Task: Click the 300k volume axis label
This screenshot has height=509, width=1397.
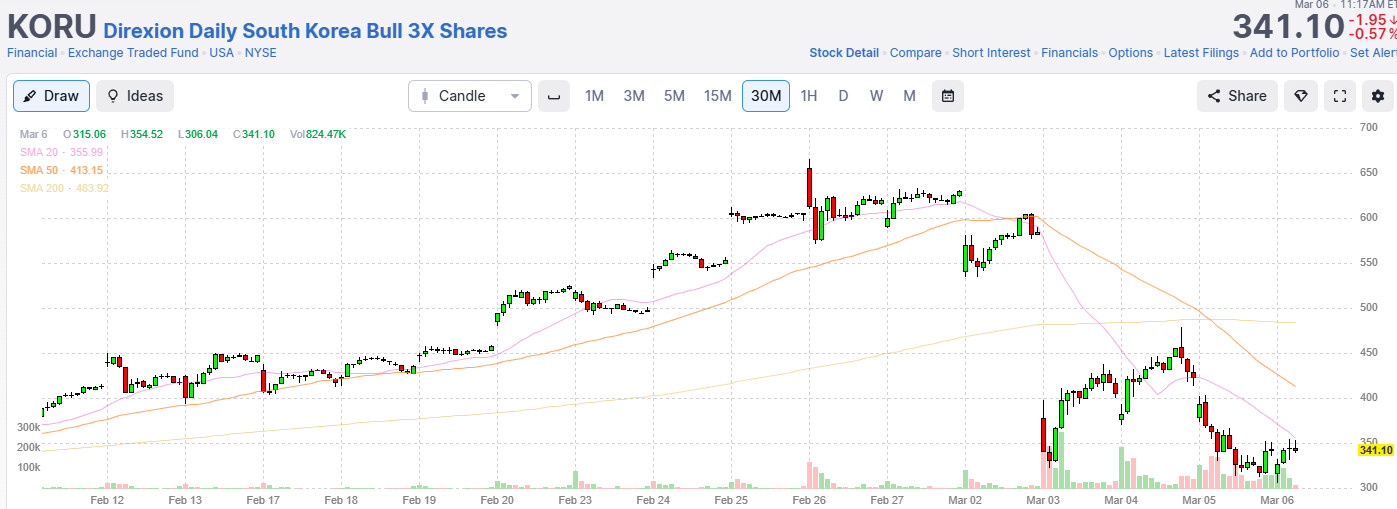Action: point(28,427)
